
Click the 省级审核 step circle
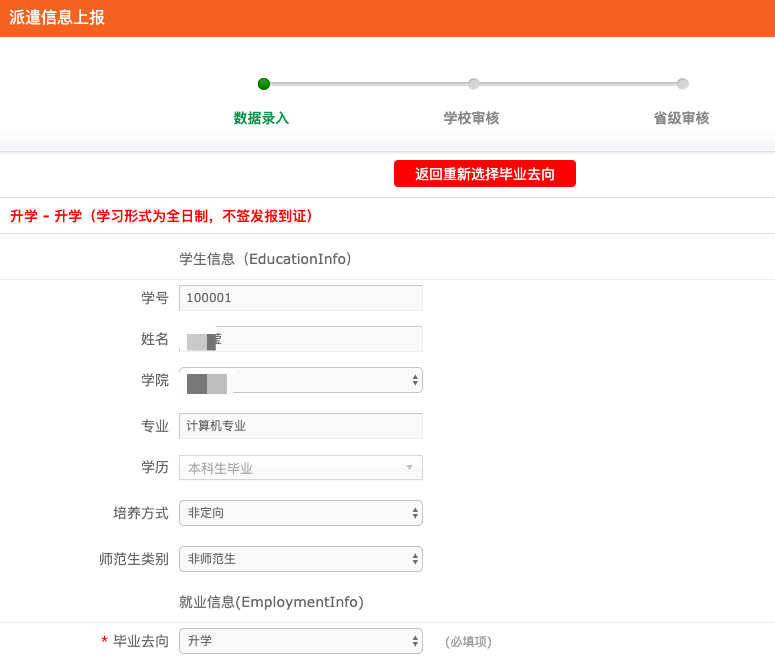click(682, 84)
